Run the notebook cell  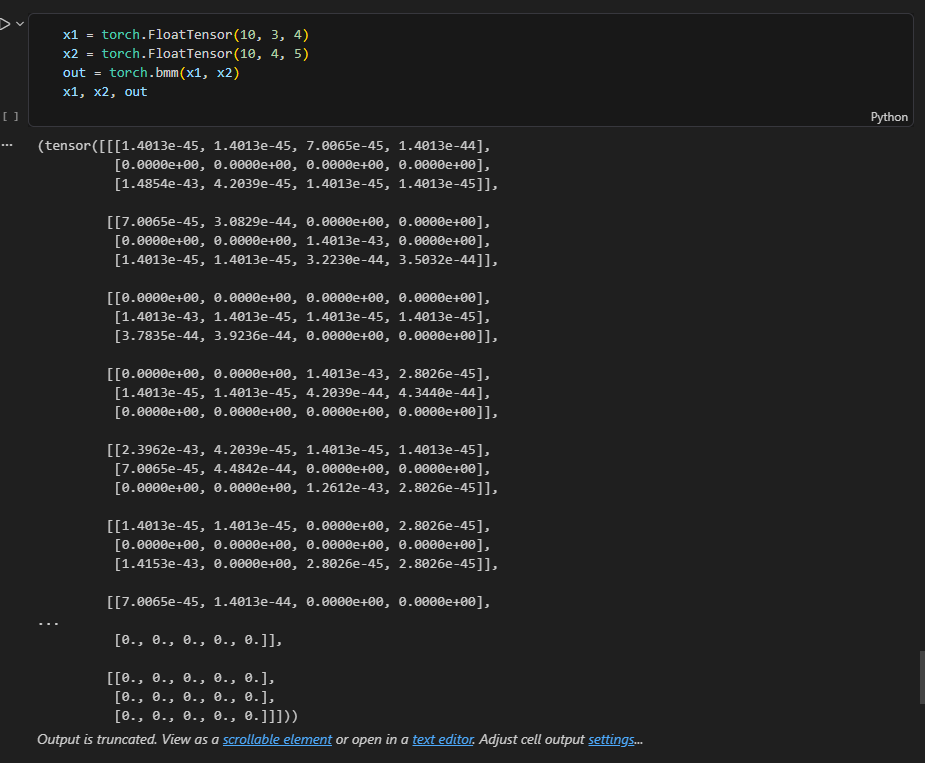click(x=5, y=24)
